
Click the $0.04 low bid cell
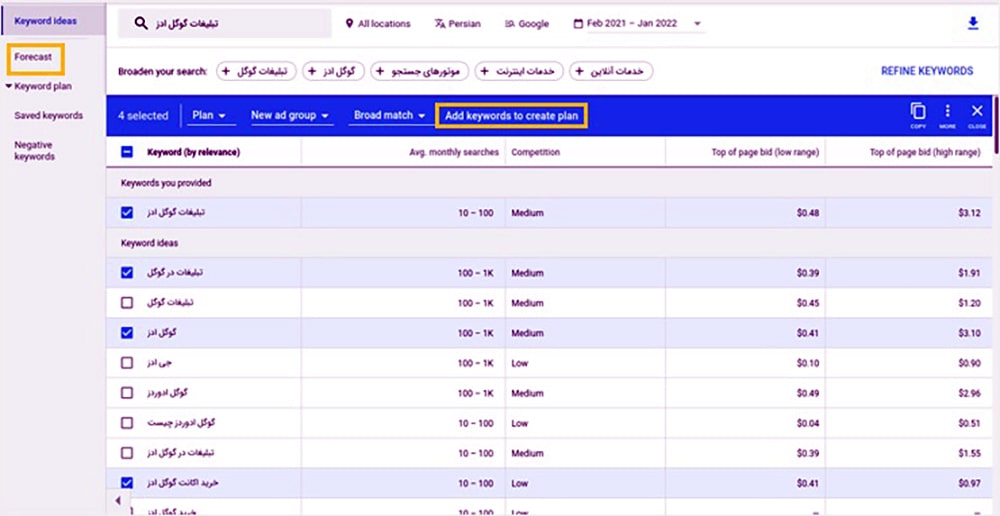(x=807, y=424)
